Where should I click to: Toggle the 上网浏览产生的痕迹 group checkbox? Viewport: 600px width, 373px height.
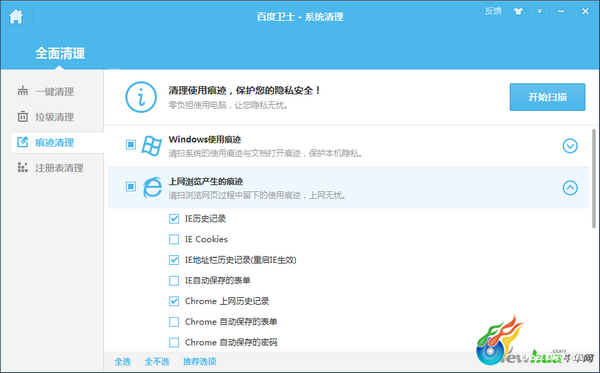pyautogui.click(x=131, y=187)
